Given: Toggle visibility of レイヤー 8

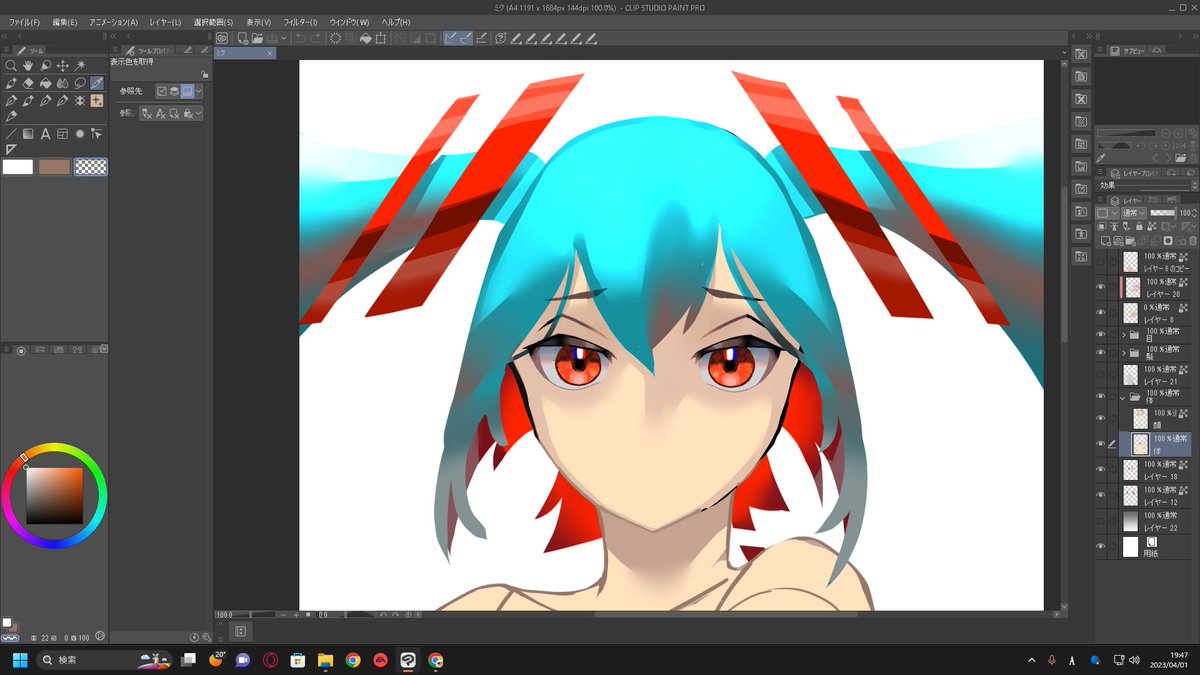Looking at the screenshot, I should tap(1101, 313).
